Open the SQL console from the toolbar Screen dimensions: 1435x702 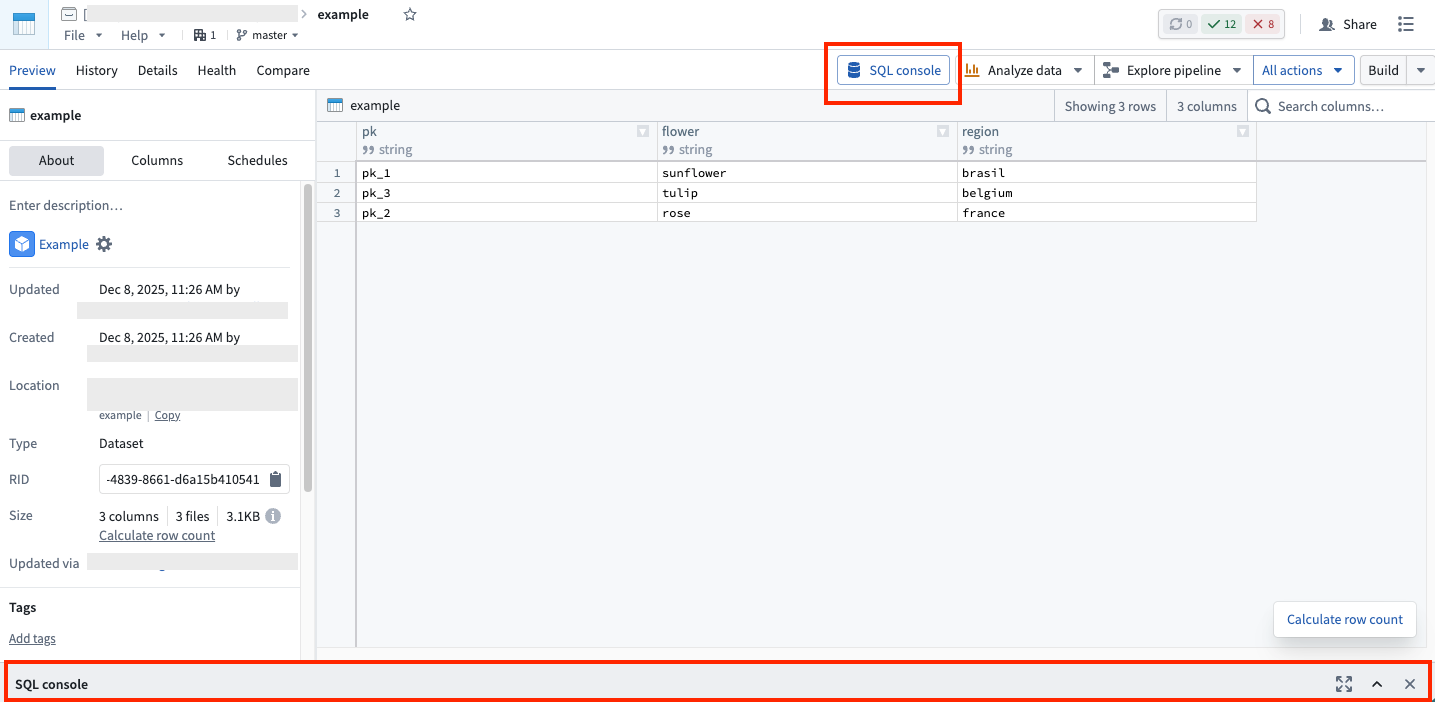(x=891, y=70)
